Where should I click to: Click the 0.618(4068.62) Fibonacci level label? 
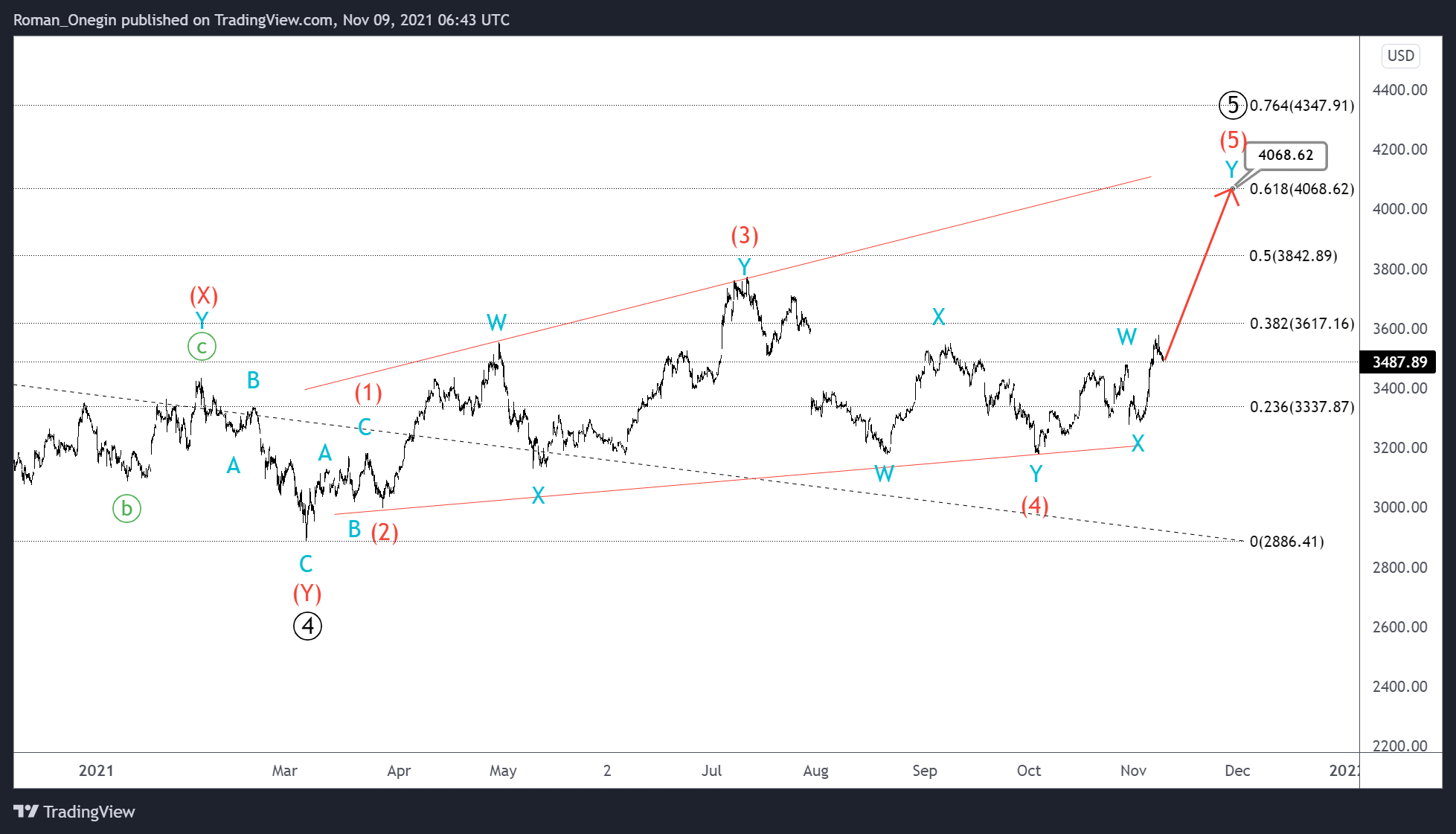coord(1301,189)
